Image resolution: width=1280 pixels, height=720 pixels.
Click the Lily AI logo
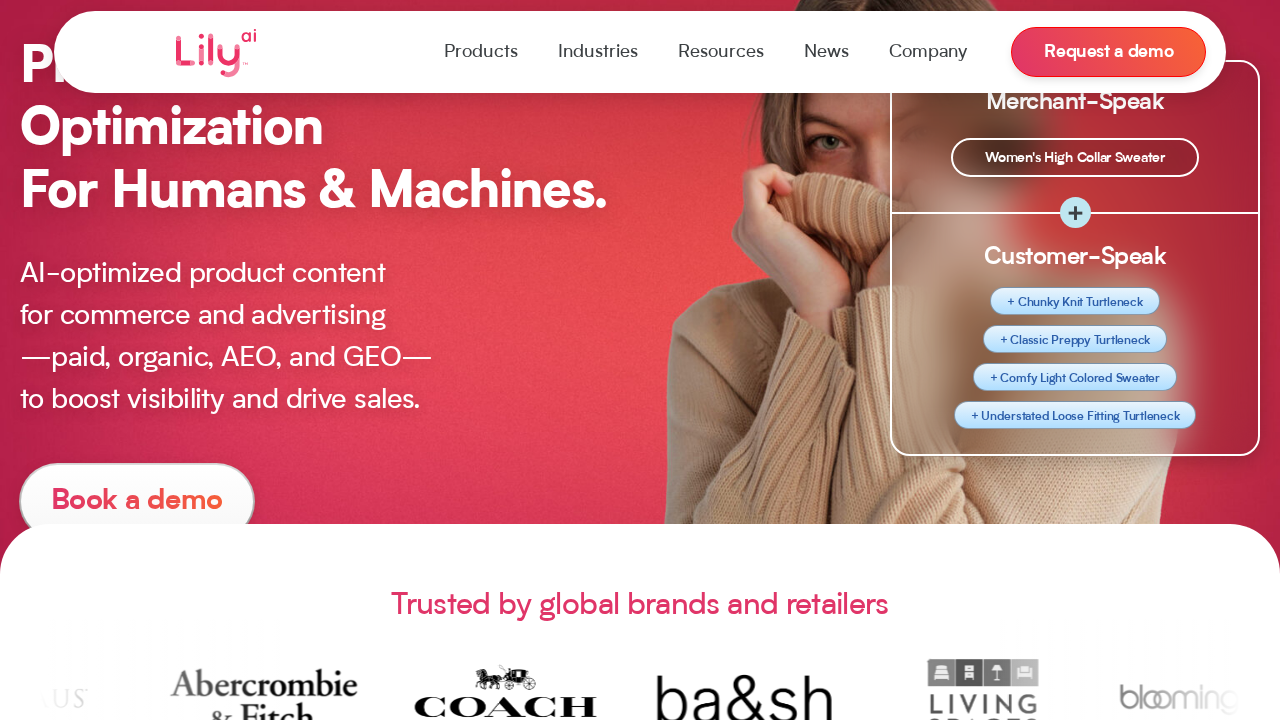coord(216,53)
